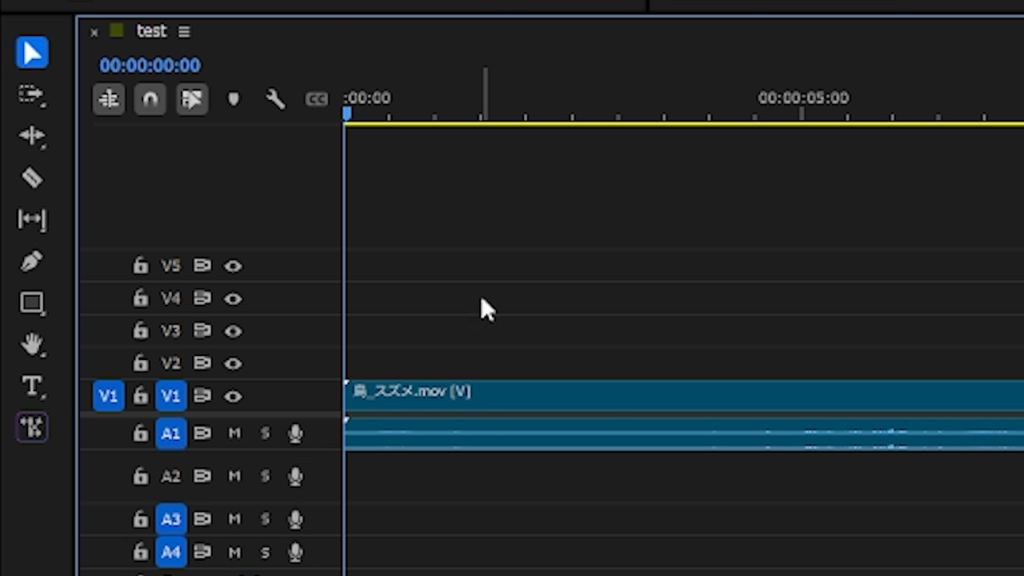Open Timeline Display Settings wrench
1024x576 pixels.
pos(276,99)
